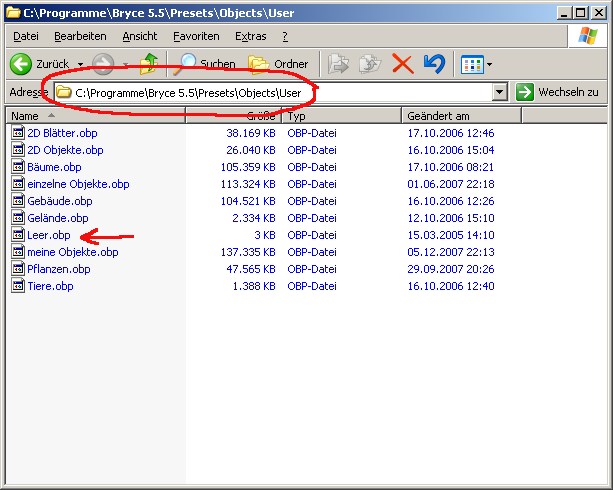Click the Windows flag logo
Viewport: 613px width, 490px height.
click(588, 36)
